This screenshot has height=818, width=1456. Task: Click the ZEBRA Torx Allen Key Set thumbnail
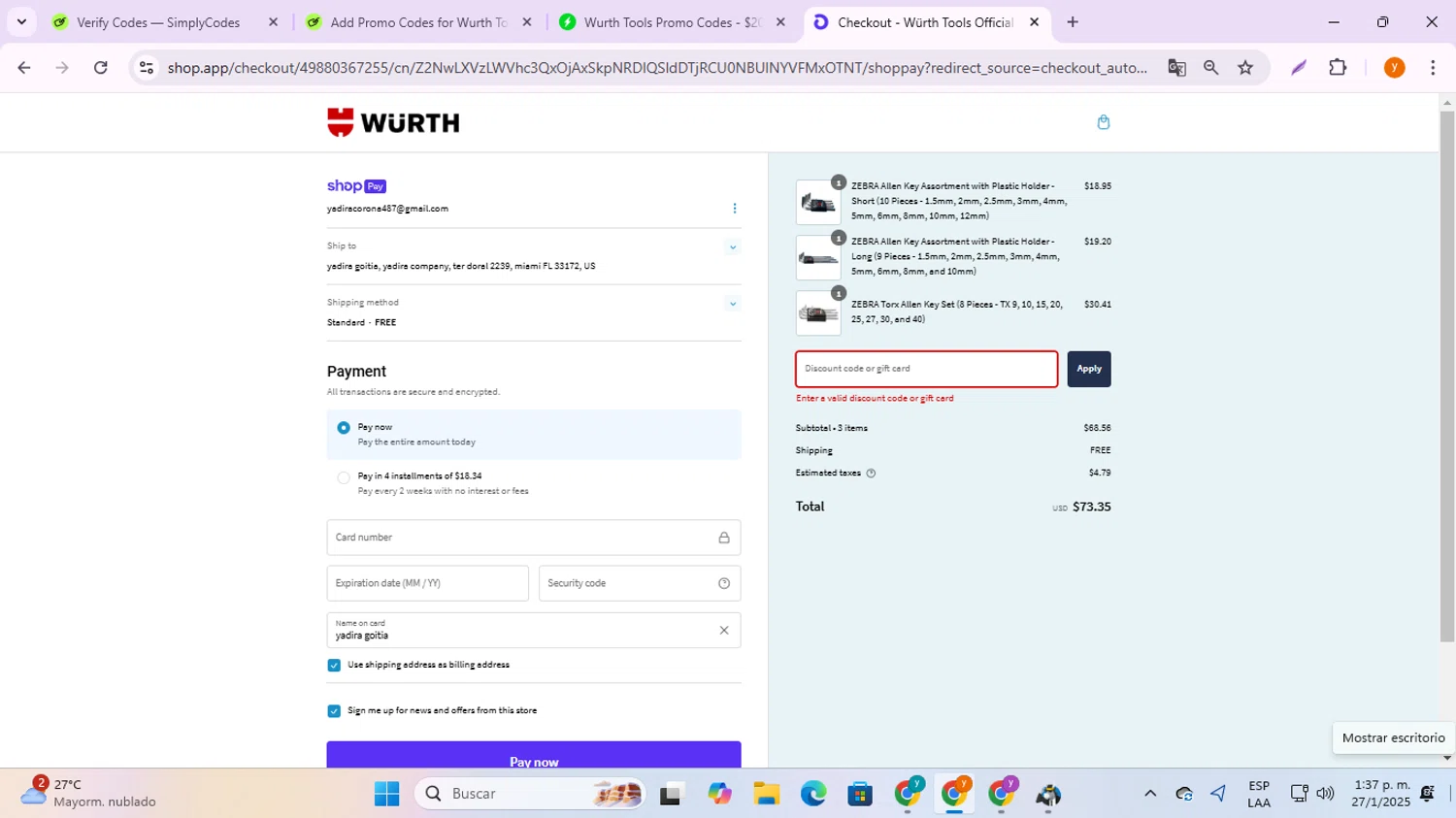[x=818, y=313]
